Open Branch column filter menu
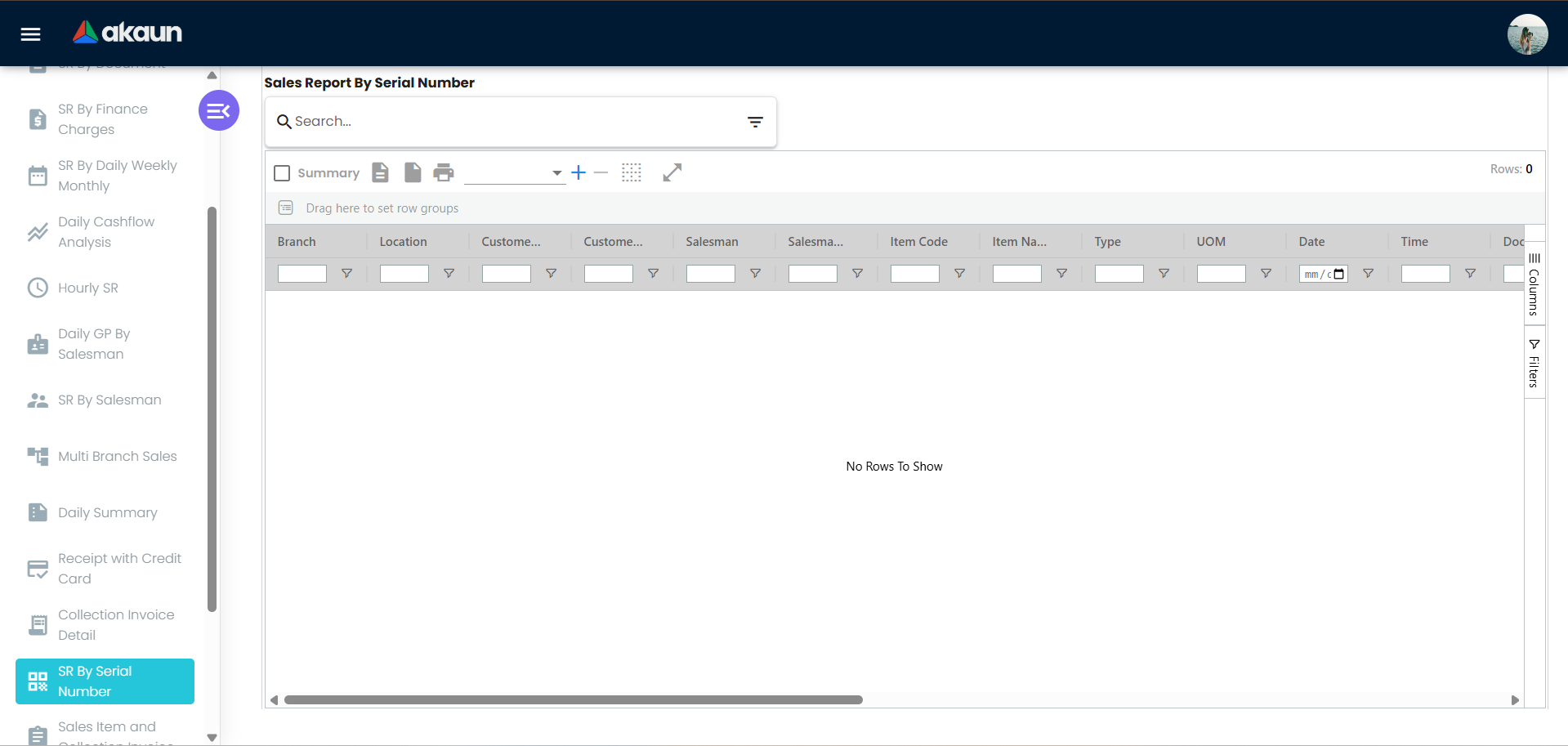 (346, 274)
